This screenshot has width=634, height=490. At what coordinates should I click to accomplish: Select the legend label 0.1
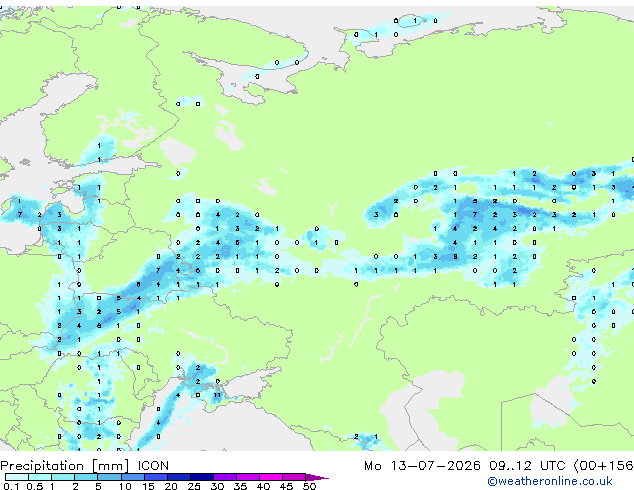(x=11, y=486)
